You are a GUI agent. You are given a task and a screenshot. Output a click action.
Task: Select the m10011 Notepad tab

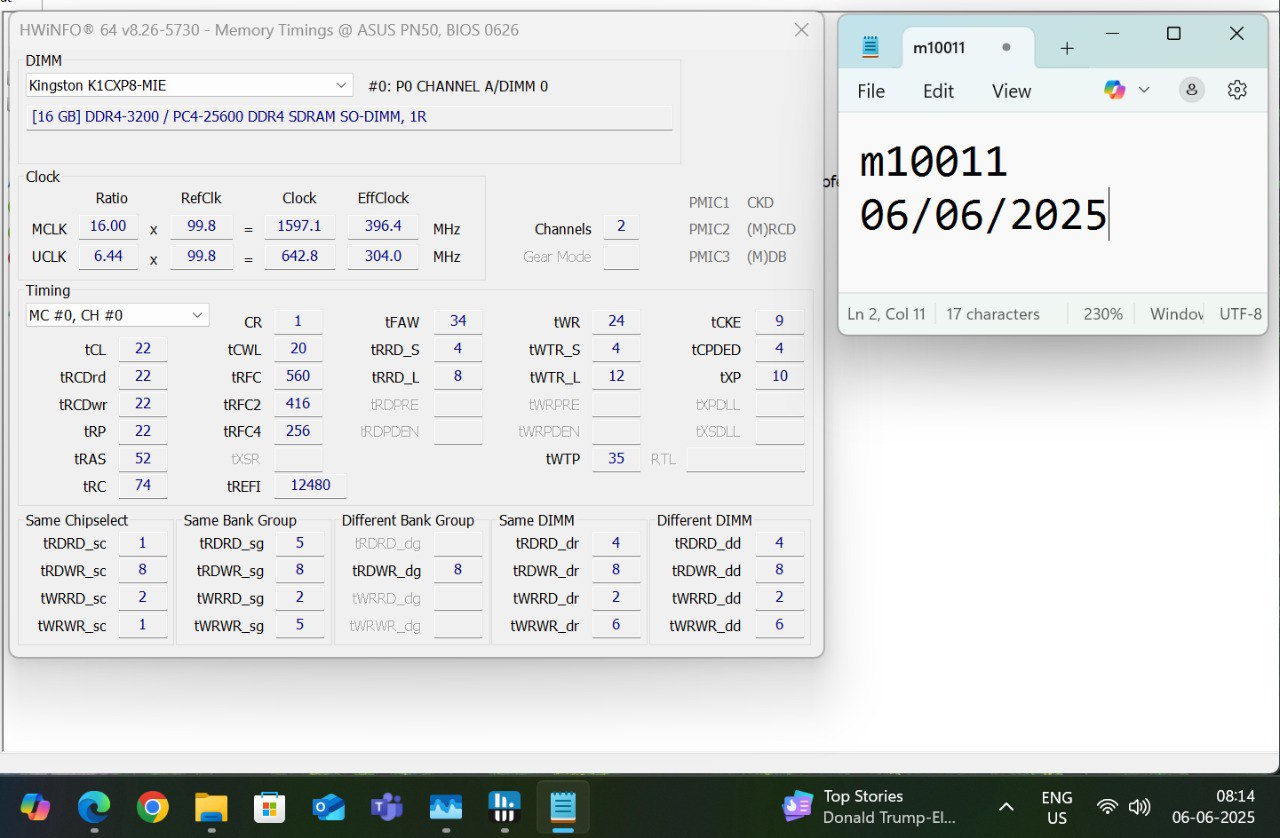[x=939, y=48]
